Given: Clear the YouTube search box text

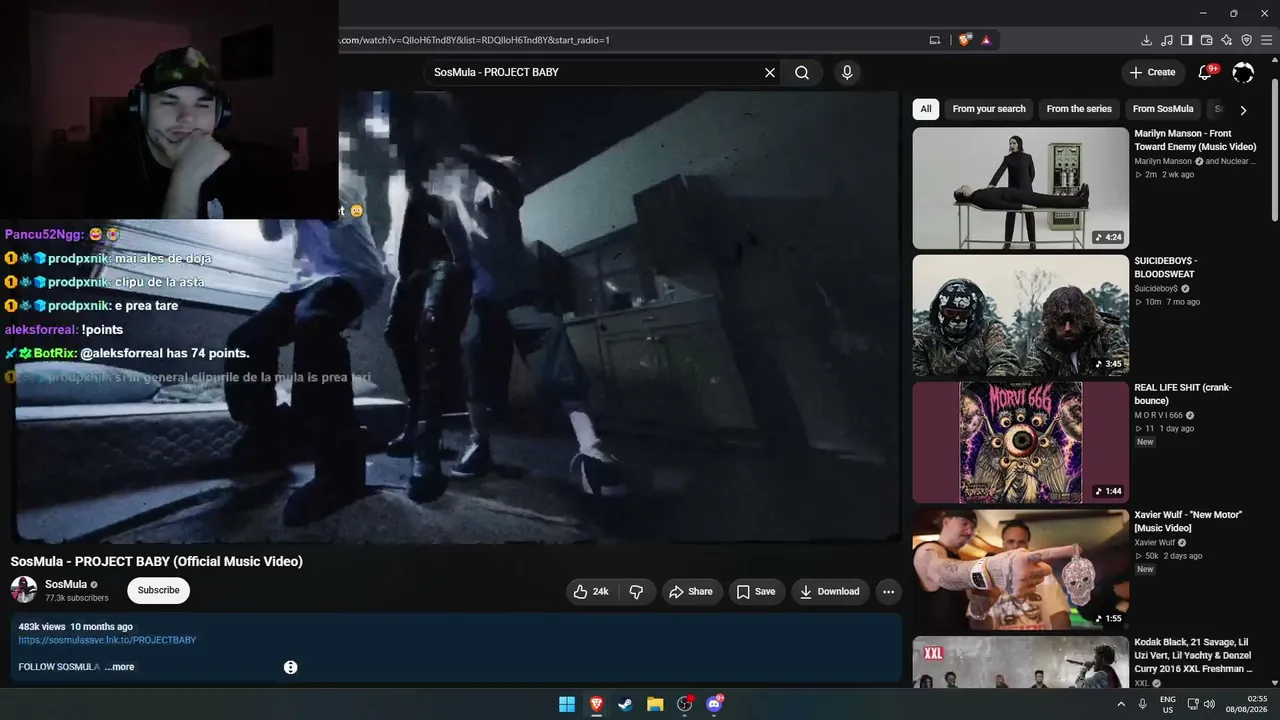Looking at the screenshot, I should coord(770,73).
